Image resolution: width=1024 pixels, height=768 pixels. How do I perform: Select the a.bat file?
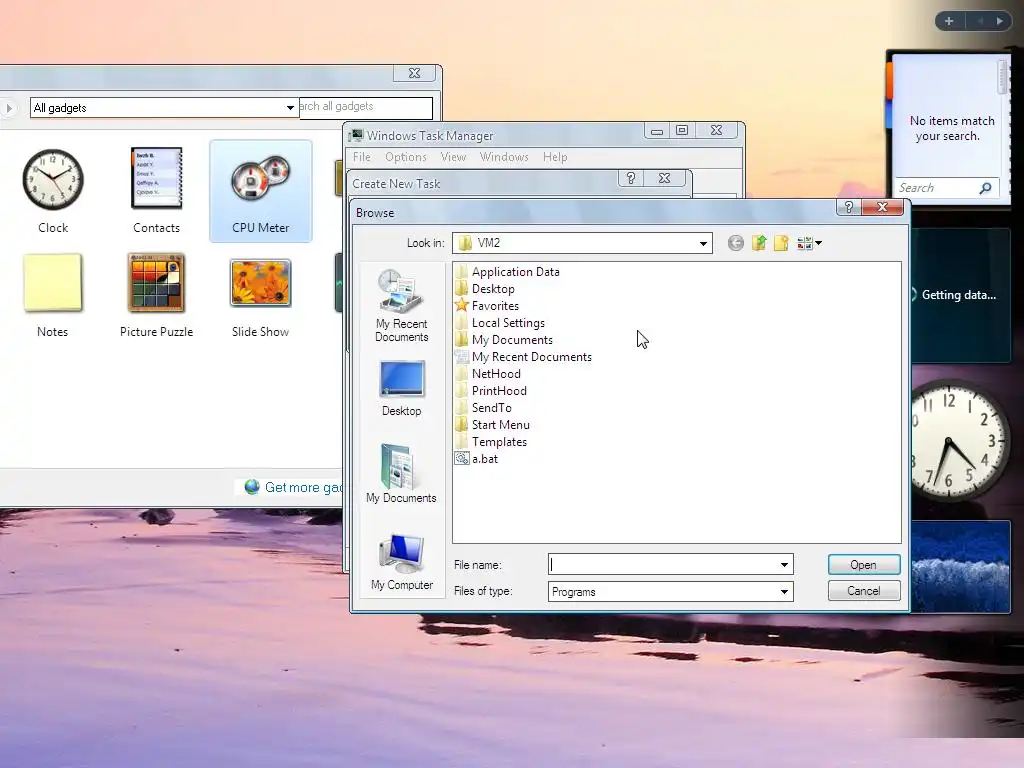click(x=477, y=458)
